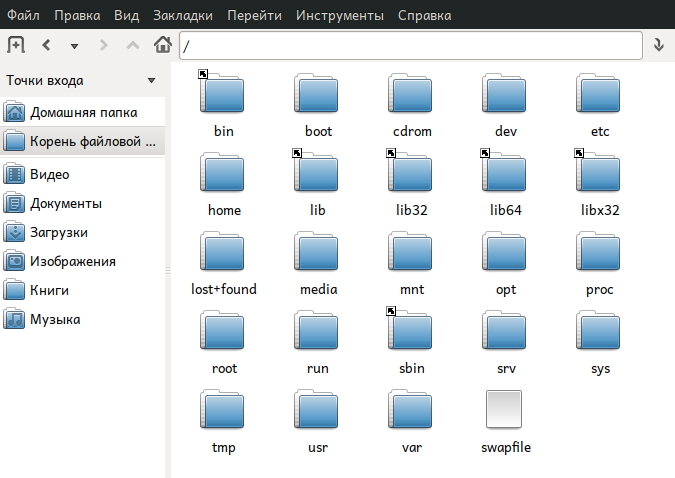Select Корень файловой системы in the sidebar
The height and width of the screenshot is (478, 675).
83,141
